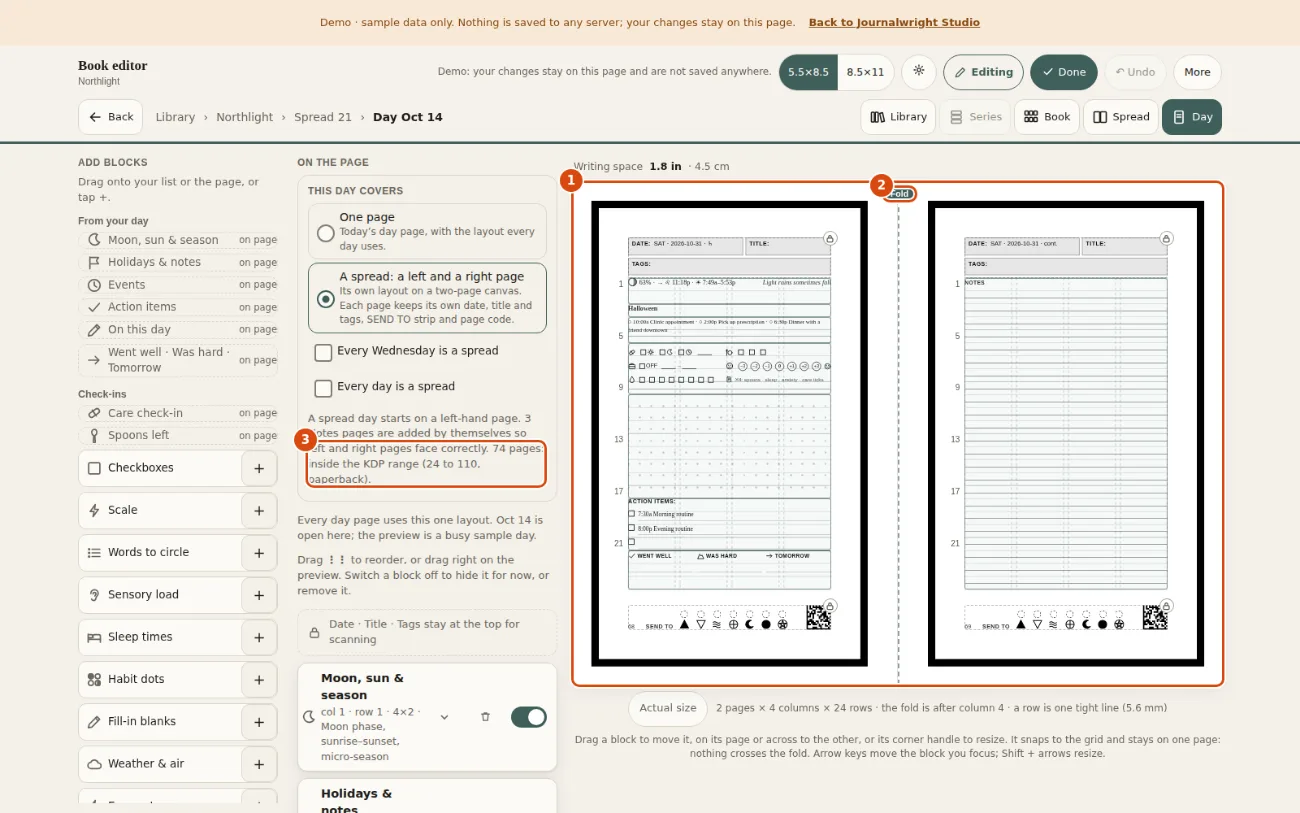Add a Scale block with its plus

point(259,510)
